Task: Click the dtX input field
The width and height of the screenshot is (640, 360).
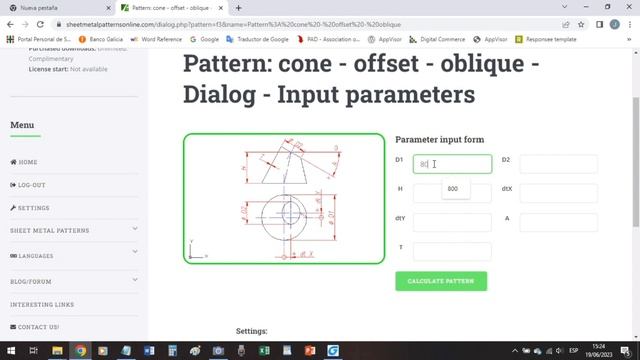Action: tap(558, 193)
